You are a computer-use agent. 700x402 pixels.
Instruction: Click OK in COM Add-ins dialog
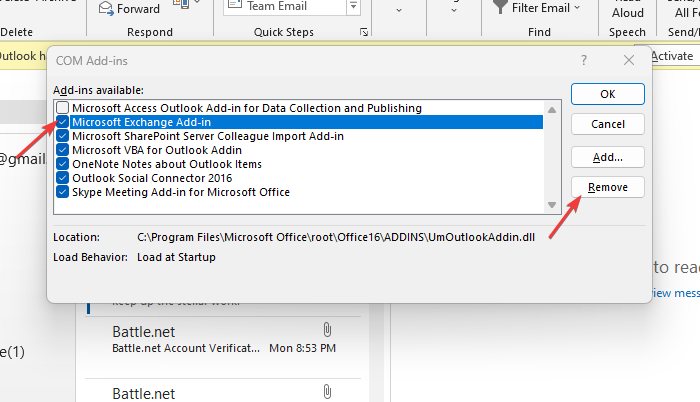(608, 94)
